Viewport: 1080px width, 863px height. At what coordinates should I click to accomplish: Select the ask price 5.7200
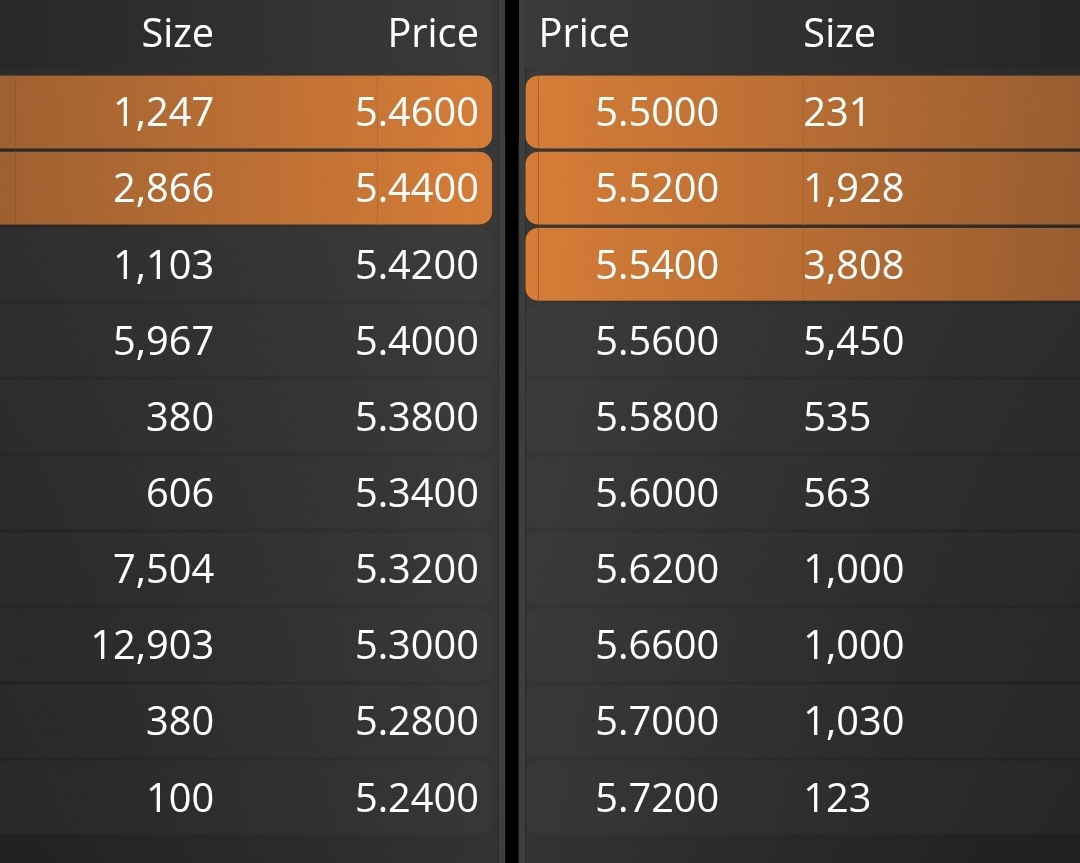coord(657,798)
